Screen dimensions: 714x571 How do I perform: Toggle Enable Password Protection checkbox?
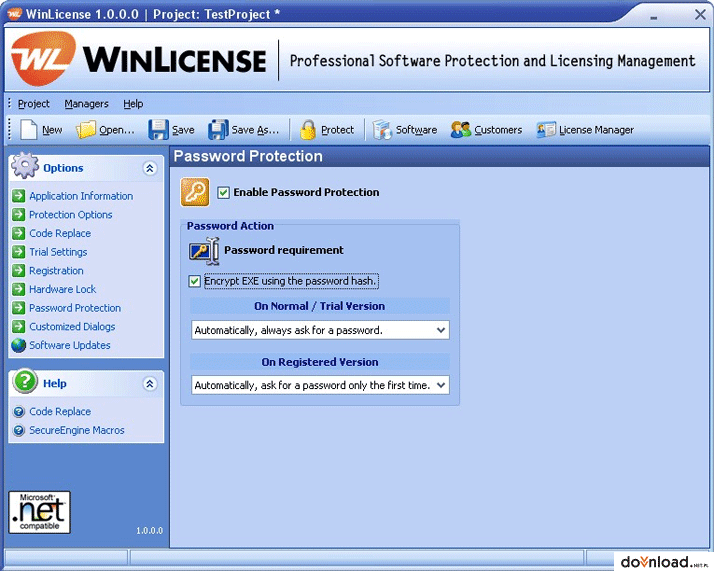(223, 193)
